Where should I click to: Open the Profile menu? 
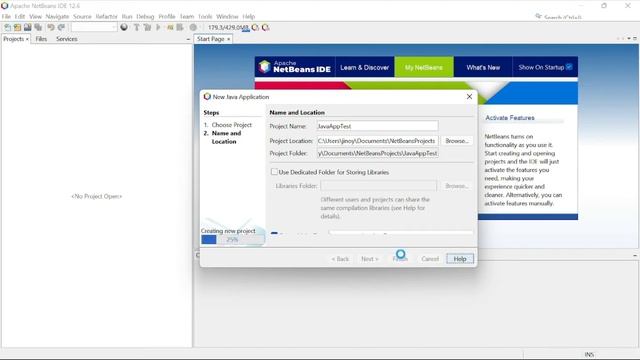point(167,16)
